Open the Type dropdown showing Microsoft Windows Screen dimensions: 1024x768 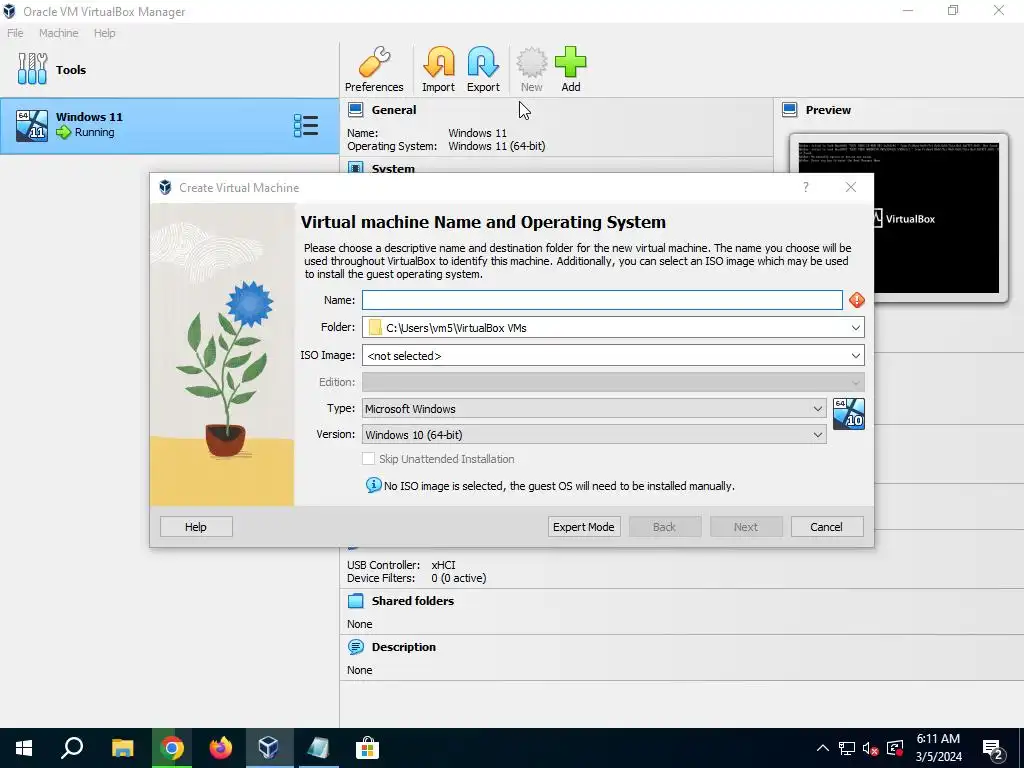pyautogui.click(x=594, y=408)
